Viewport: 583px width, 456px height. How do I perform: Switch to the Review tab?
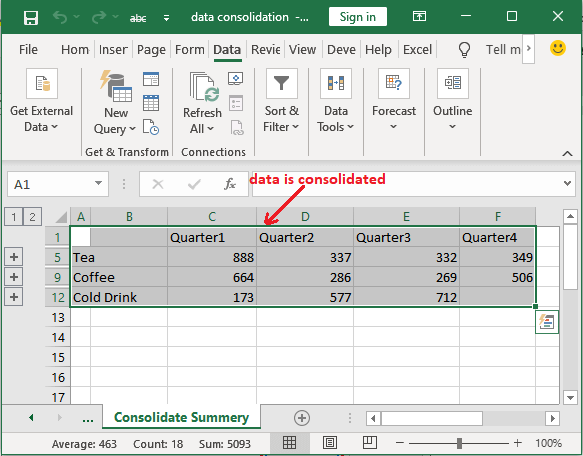(x=265, y=49)
